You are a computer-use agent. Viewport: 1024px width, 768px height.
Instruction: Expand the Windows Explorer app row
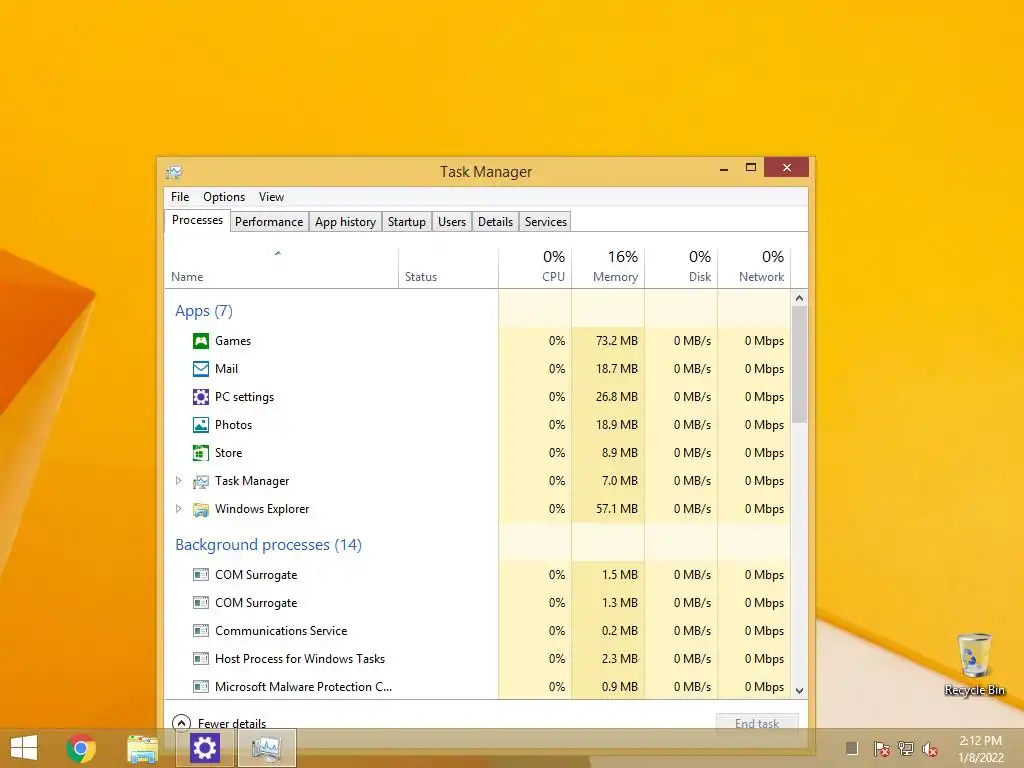point(178,509)
